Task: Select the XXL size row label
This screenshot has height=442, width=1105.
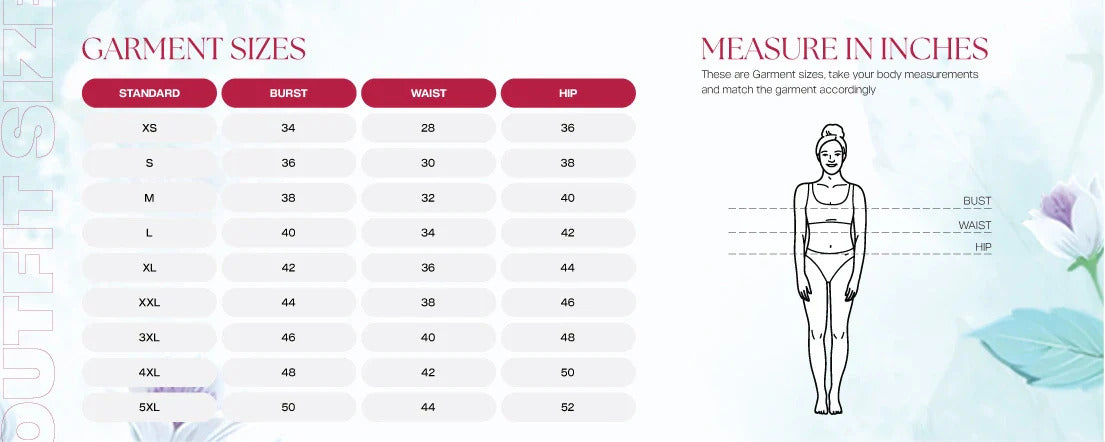Action: [x=149, y=302]
